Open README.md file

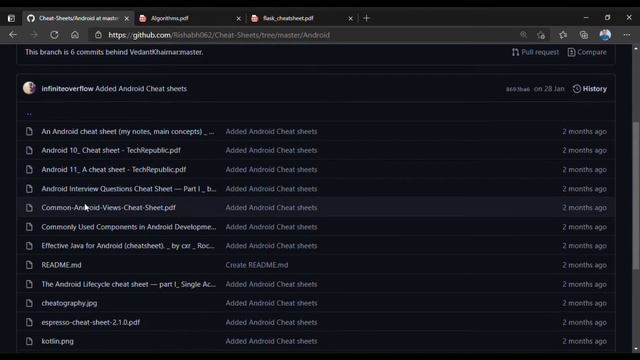click(61, 265)
